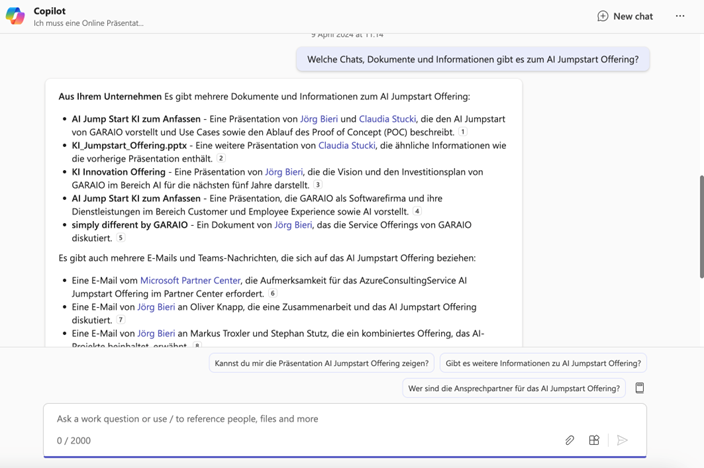Click the 'simply different by GARAIO' title text
The width and height of the screenshot is (704, 468).
[x=130, y=225]
